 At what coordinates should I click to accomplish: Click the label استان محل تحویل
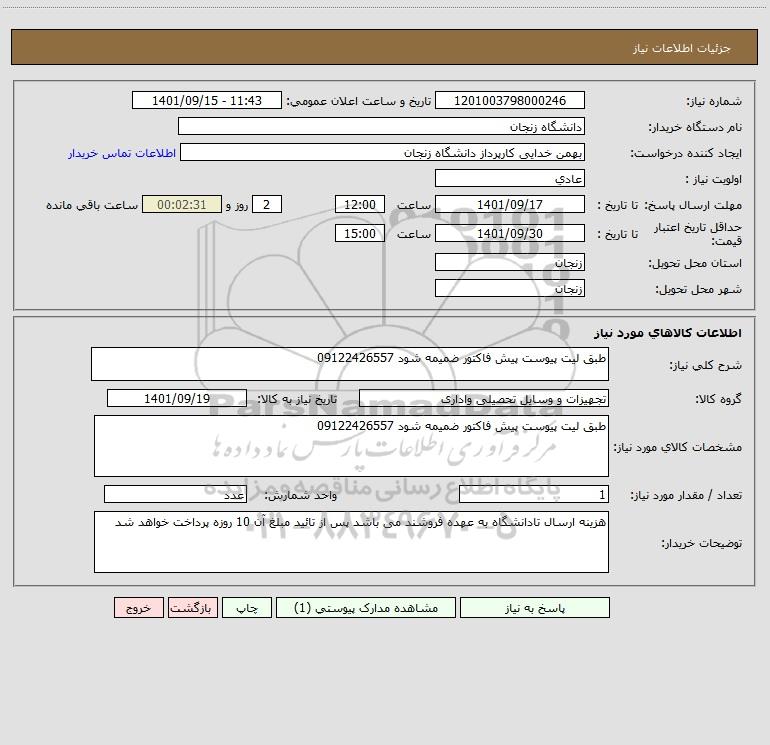[x=695, y=263]
